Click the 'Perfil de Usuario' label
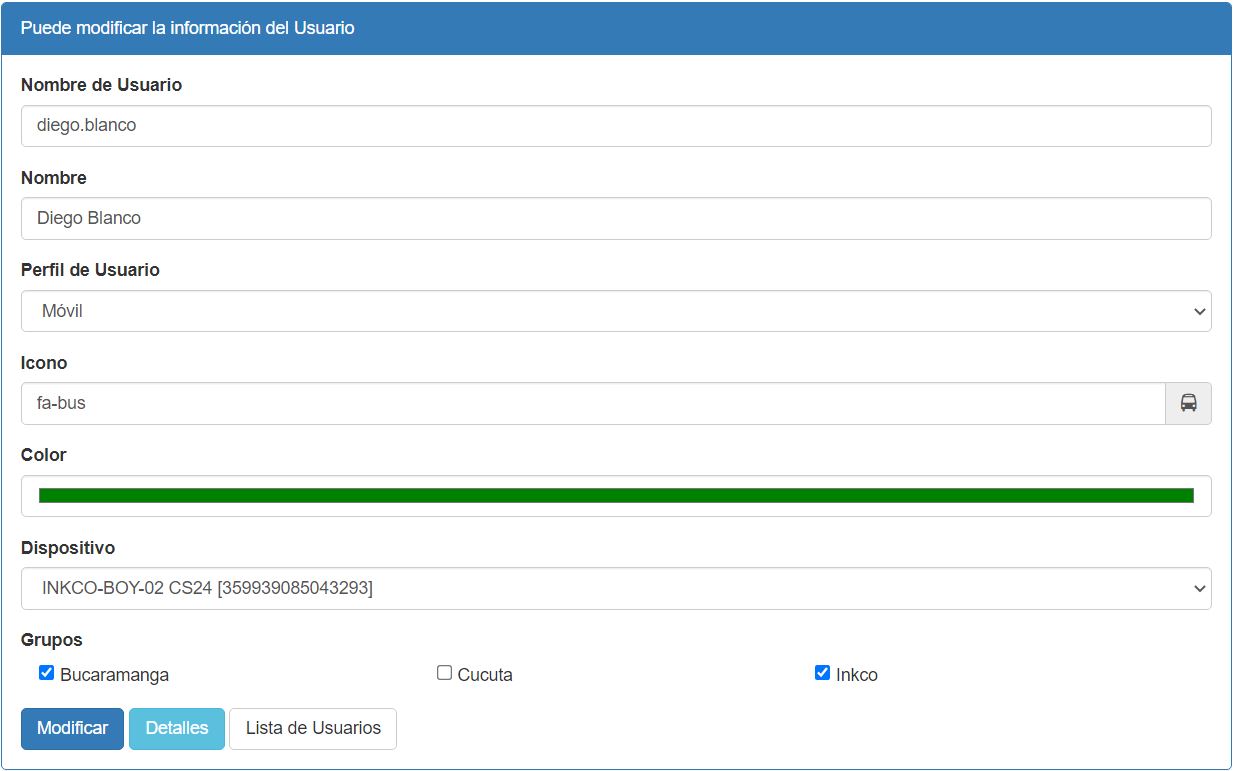Image resolution: width=1234 pixels, height=771 pixels. (90, 270)
